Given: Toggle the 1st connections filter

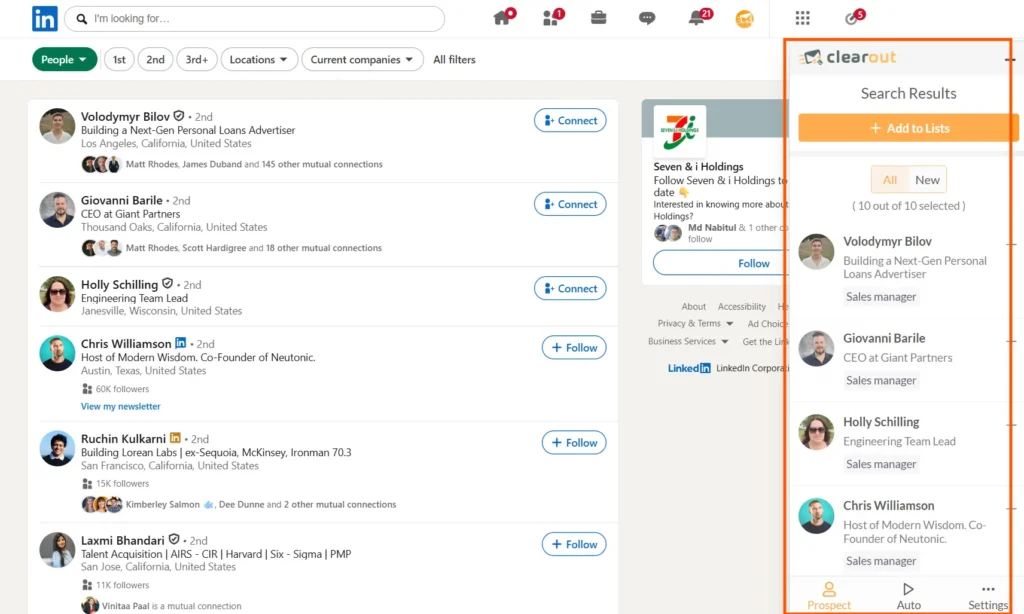Looking at the screenshot, I should pyautogui.click(x=119, y=59).
